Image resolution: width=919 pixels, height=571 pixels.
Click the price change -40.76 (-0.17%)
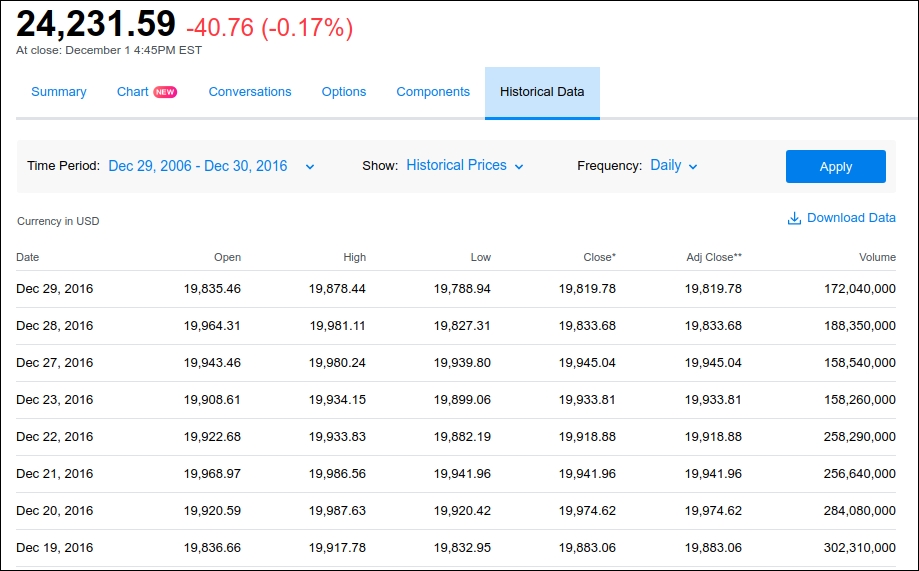coord(270,28)
